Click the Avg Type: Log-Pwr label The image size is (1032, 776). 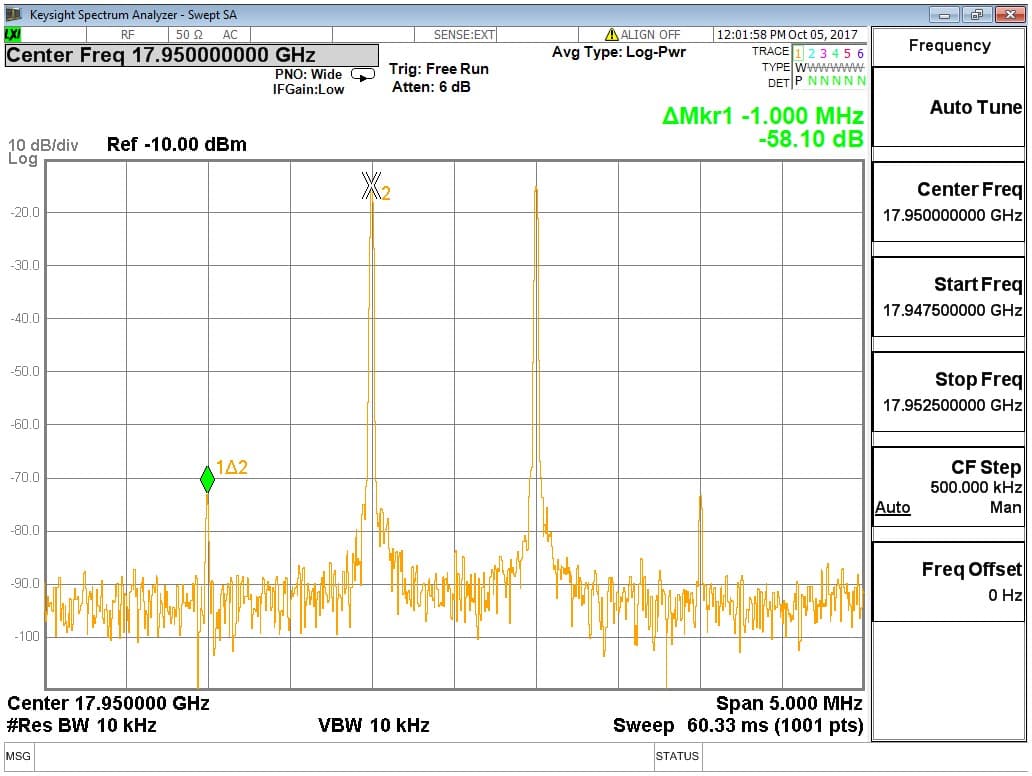[619, 52]
